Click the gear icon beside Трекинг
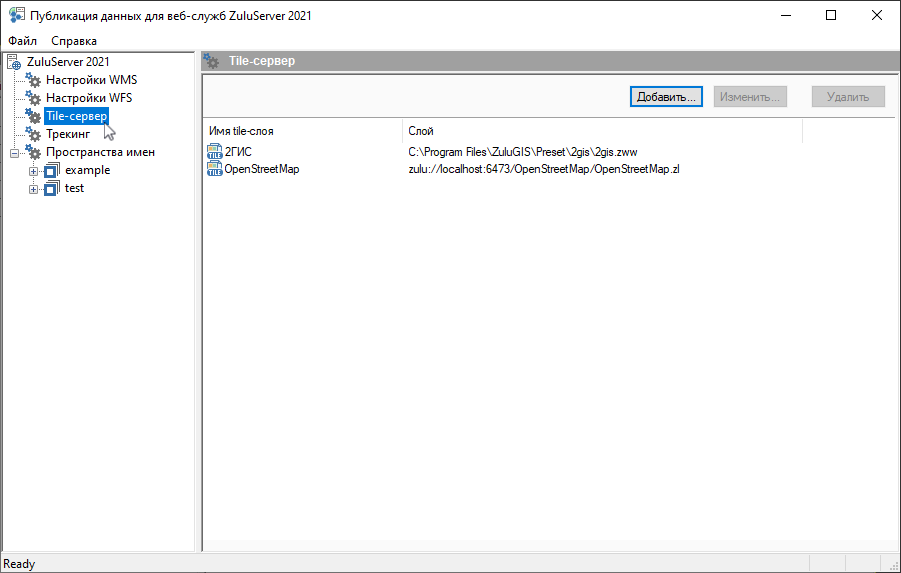Viewport: 901px width, 573px height. 33,134
